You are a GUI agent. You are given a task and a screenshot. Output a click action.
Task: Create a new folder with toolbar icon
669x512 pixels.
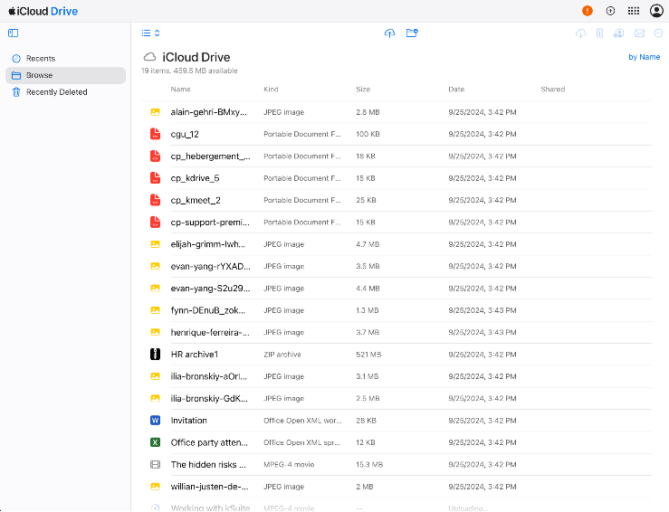click(x=412, y=33)
